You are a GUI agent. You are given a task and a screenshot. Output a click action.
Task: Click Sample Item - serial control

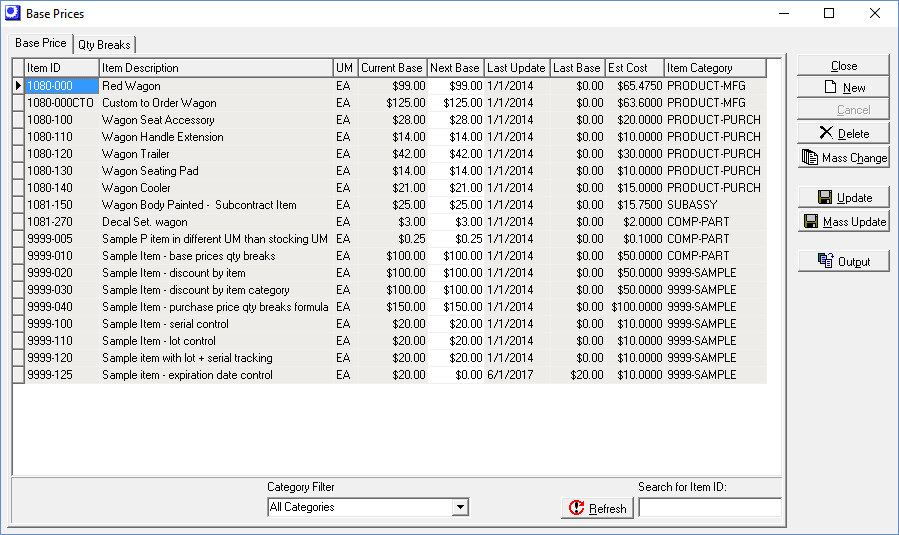point(165,324)
